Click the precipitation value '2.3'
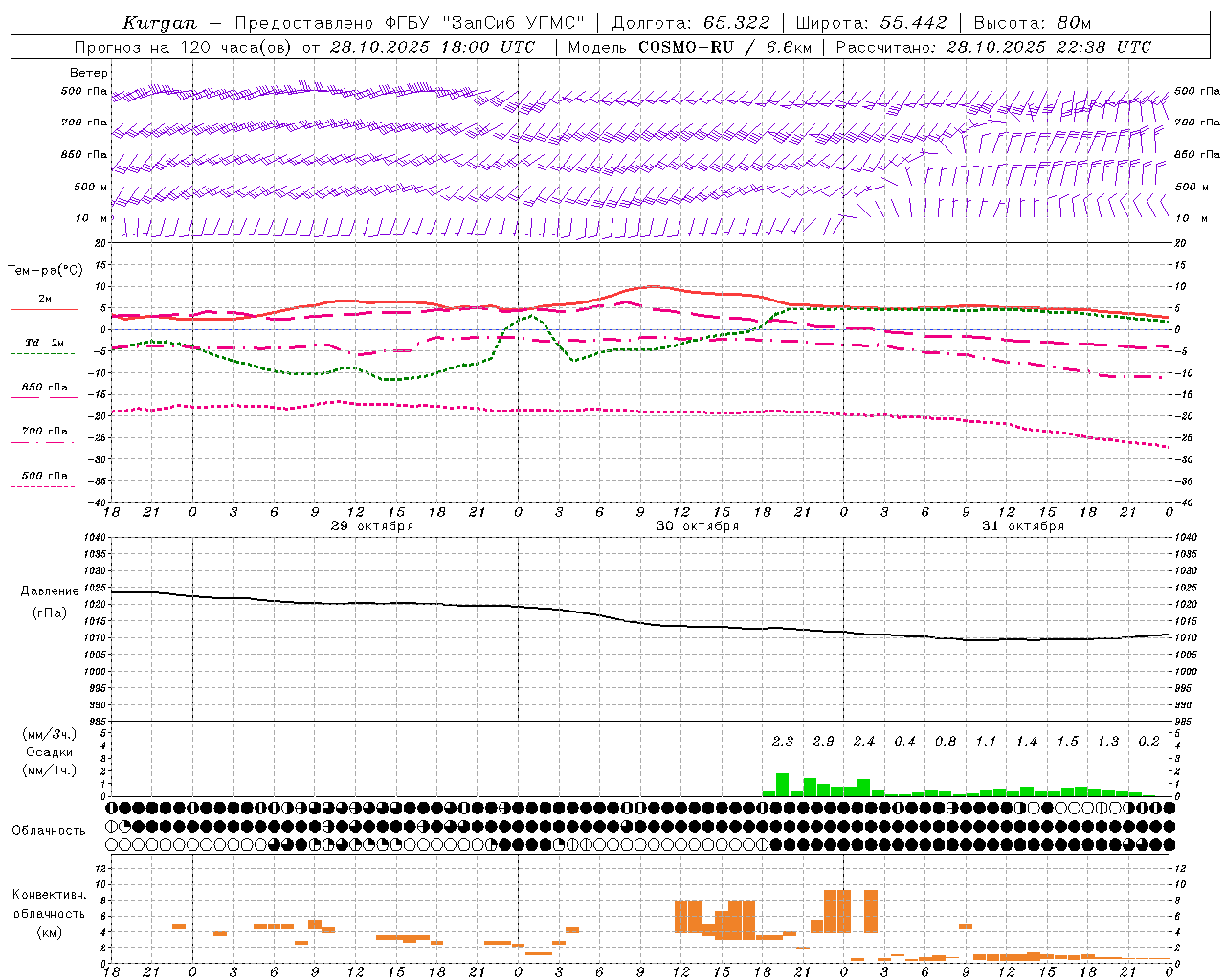This screenshot has width=1225, height=980. (783, 742)
